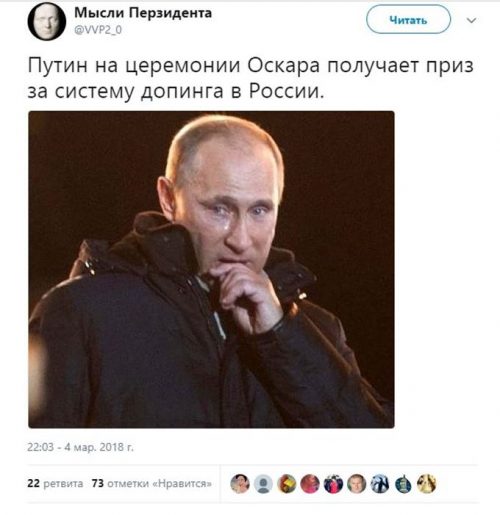Show the 73 отметки «Нравится» list
The image size is (500, 515).
click(x=152, y=483)
